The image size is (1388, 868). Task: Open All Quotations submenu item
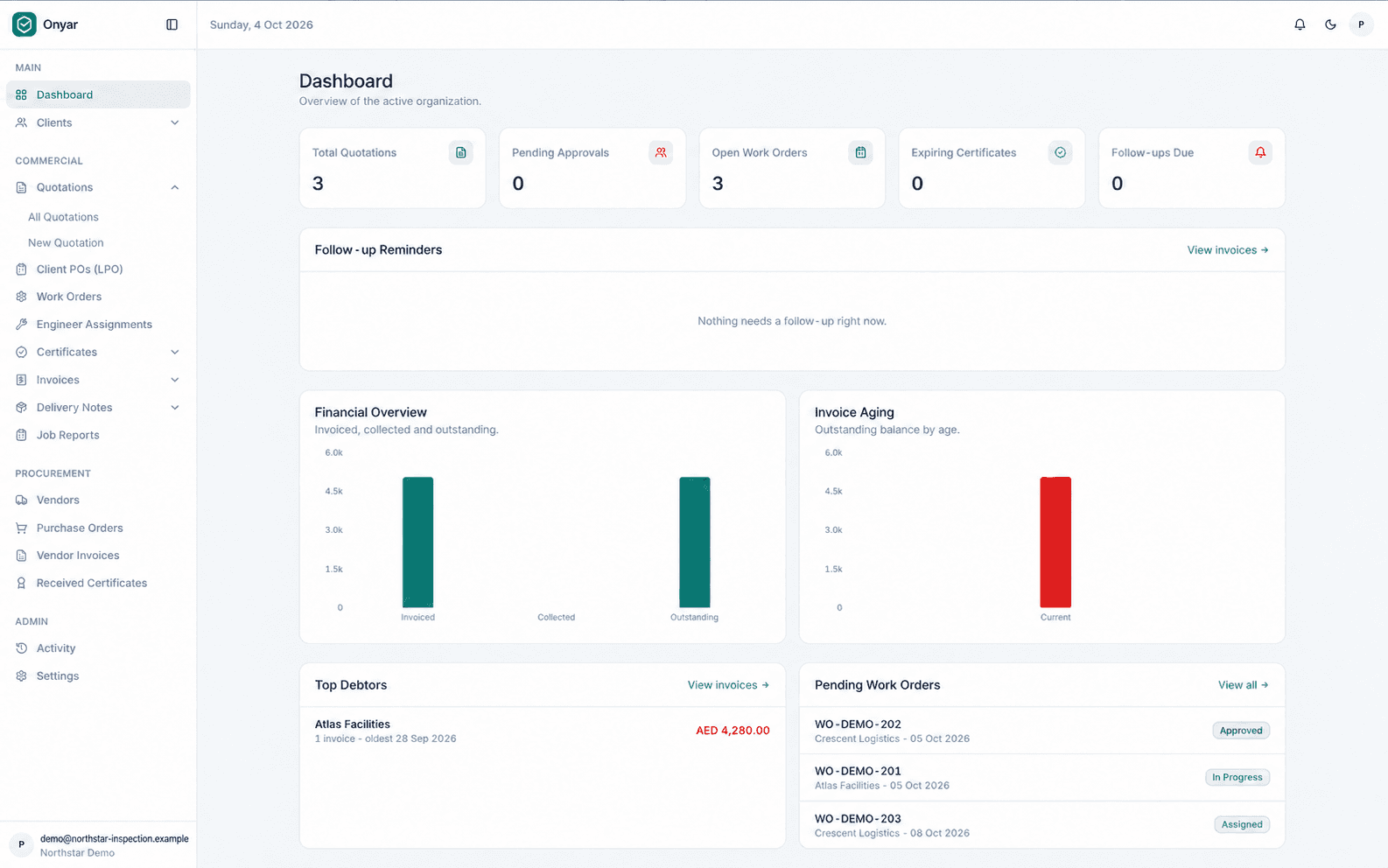(x=63, y=217)
